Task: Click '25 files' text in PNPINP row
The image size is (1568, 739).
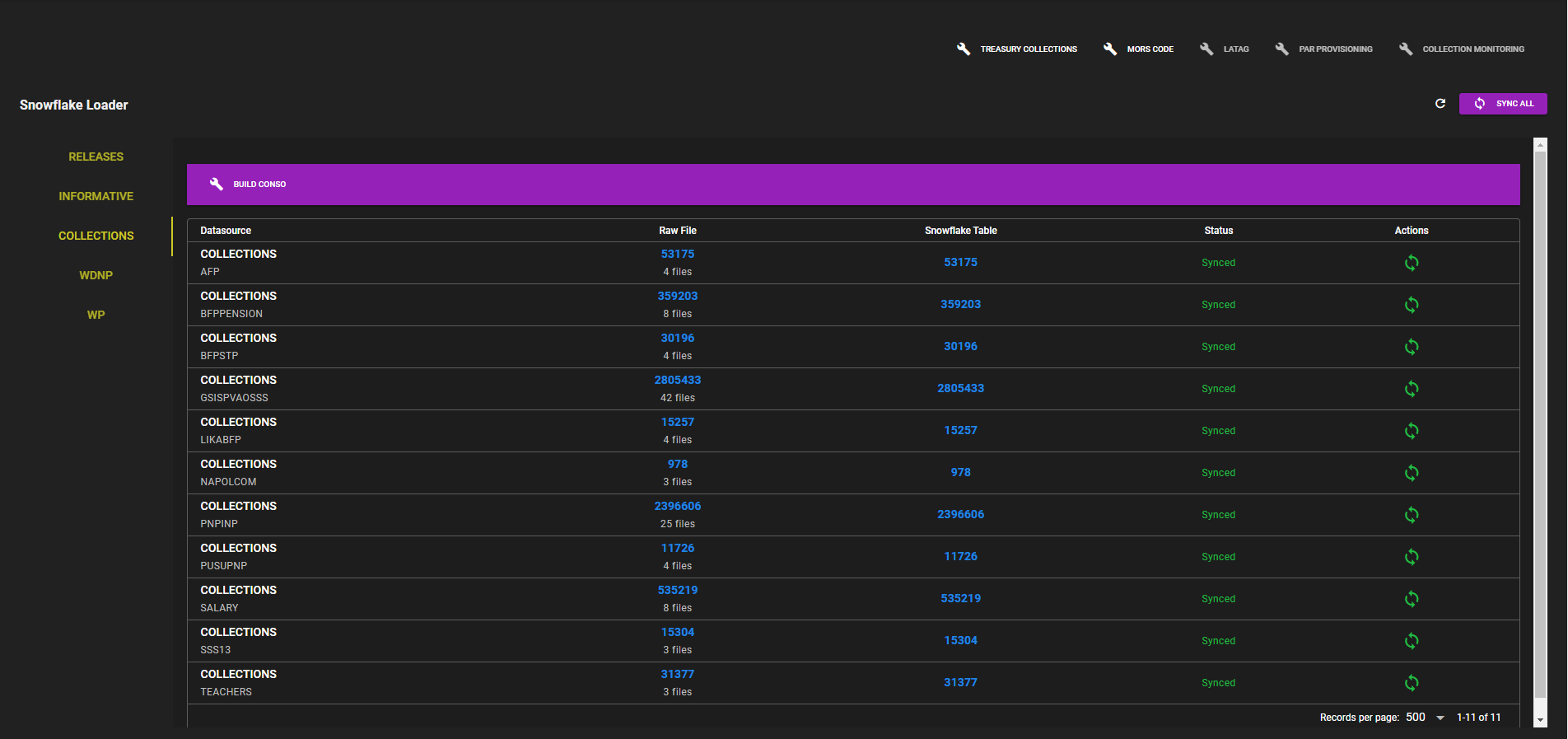Action: click(x=678, y=524)
